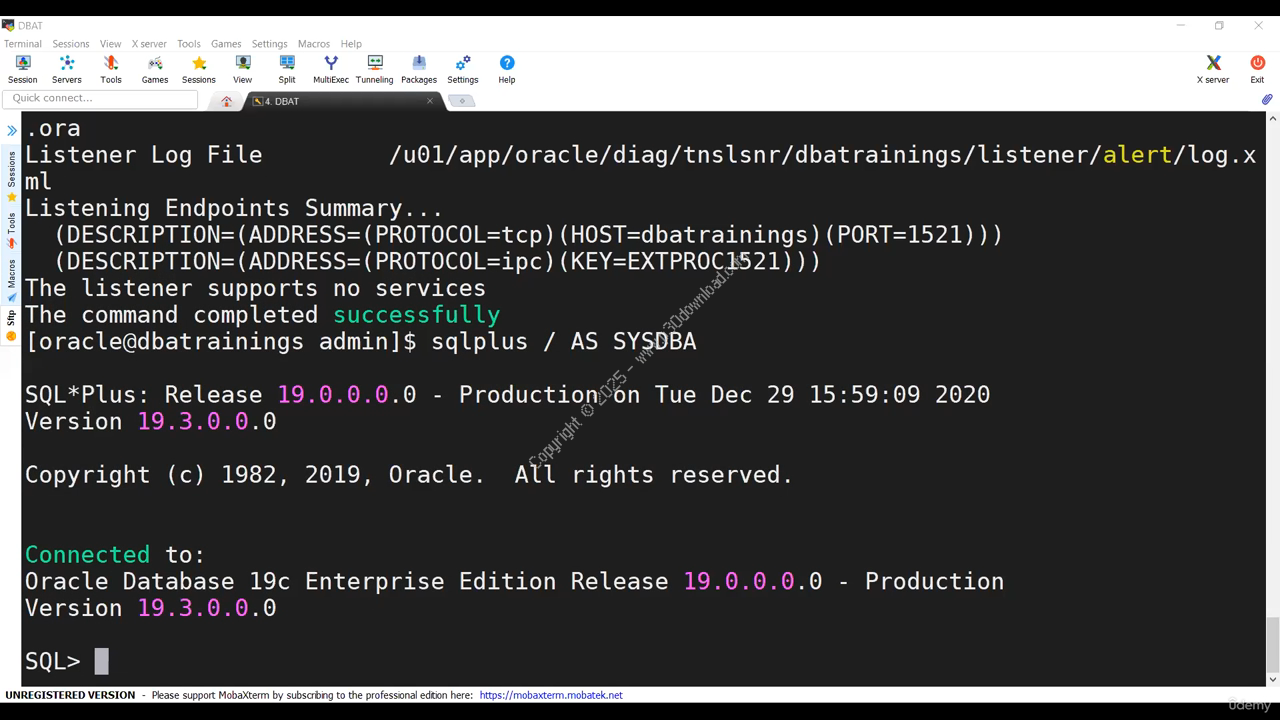This screenshot has height=720, width=1280.
Task: Open the Terminal menu
Action: 22,44
